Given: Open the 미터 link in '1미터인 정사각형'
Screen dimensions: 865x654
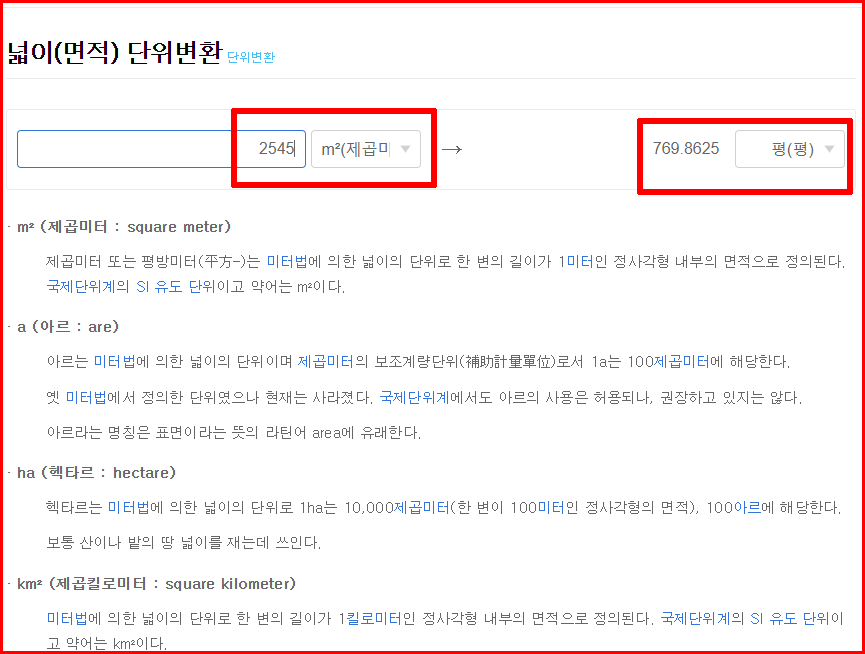Looking at the screenshot, I should point(580,261).
